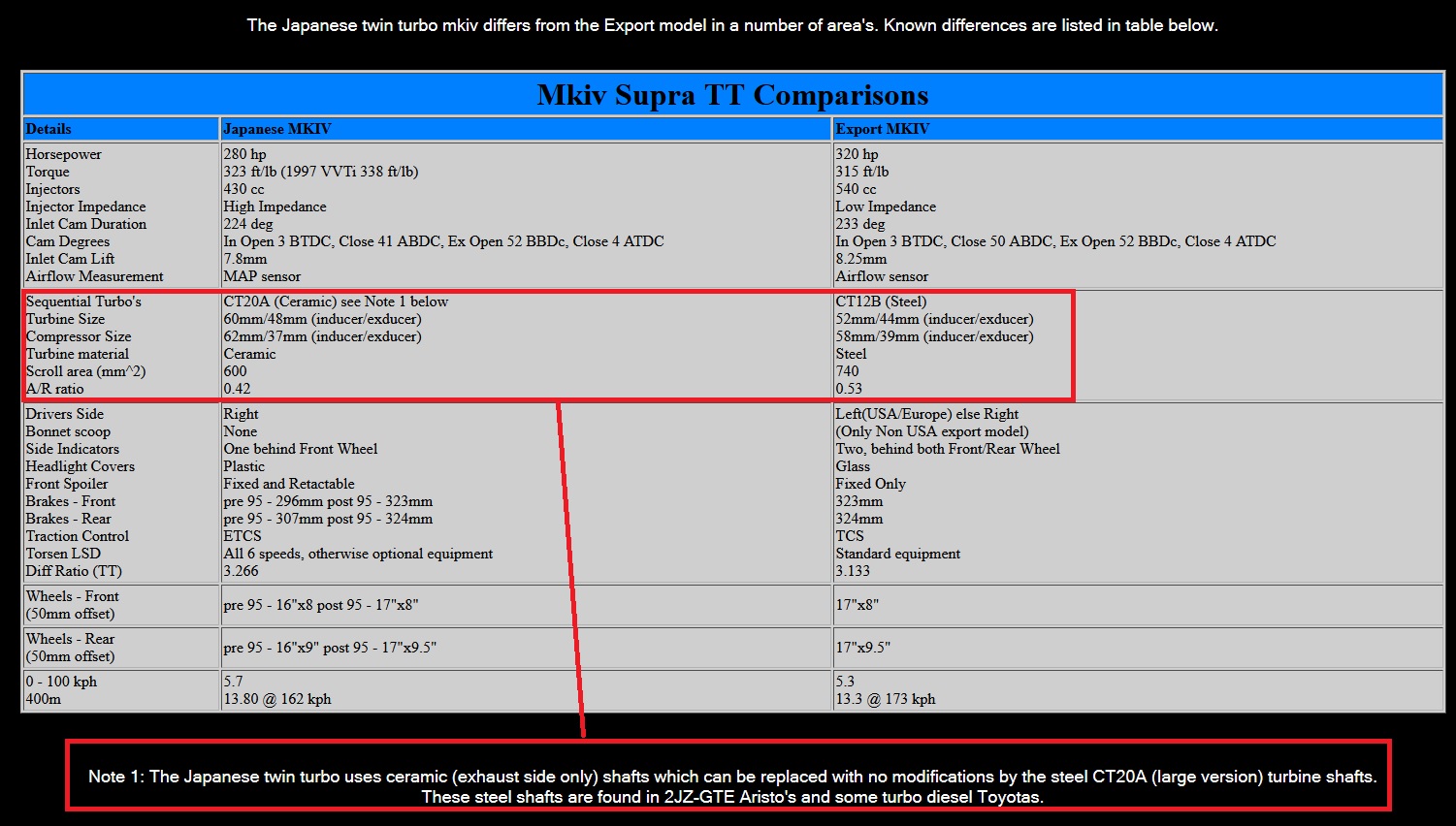Click the intro sentence above the table
This screenshot has width=1456, height=826.
click(732, 25)
